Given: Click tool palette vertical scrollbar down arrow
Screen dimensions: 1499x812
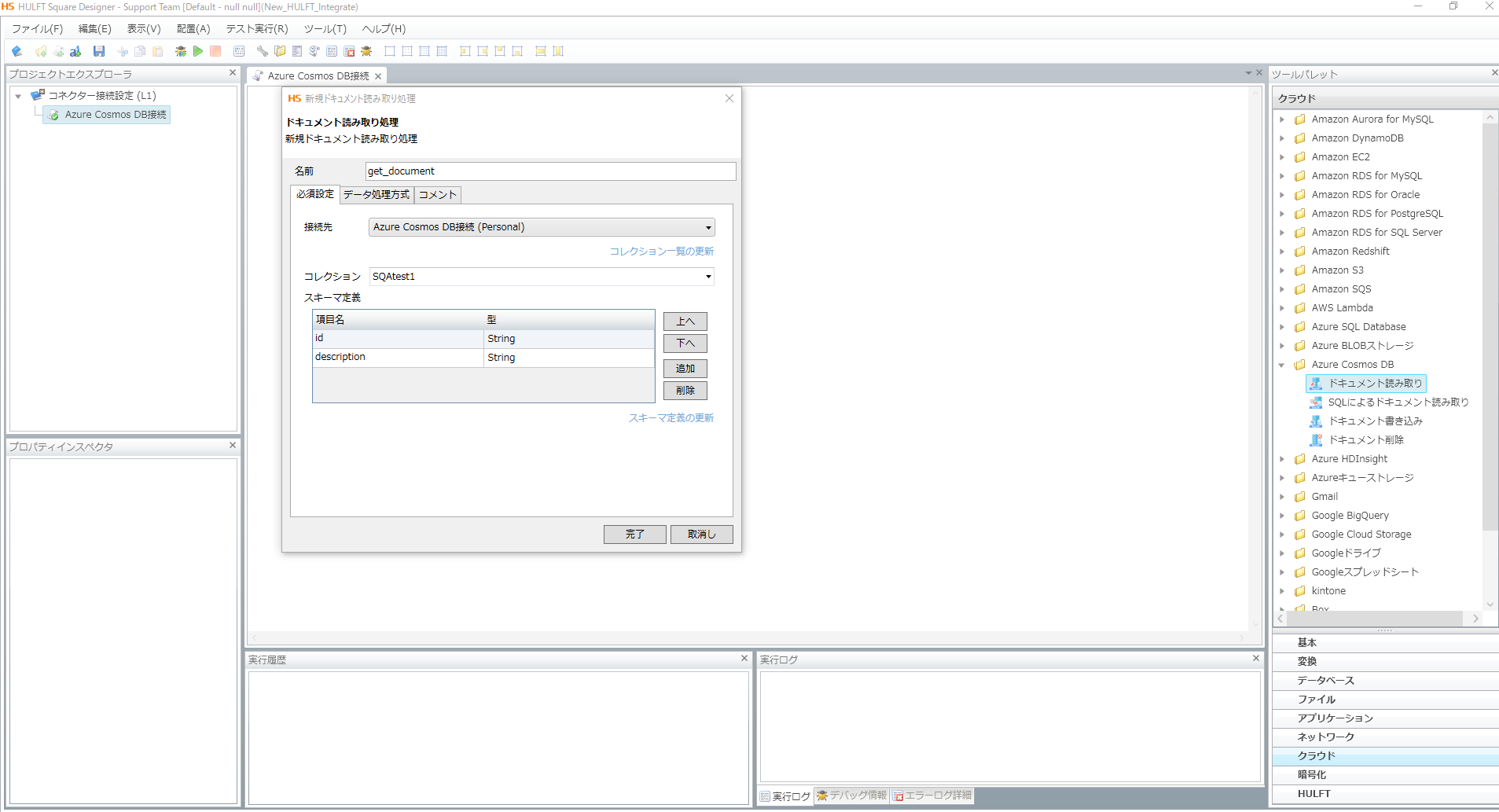Looking at the screenshot, I should tap(1490, 604).
